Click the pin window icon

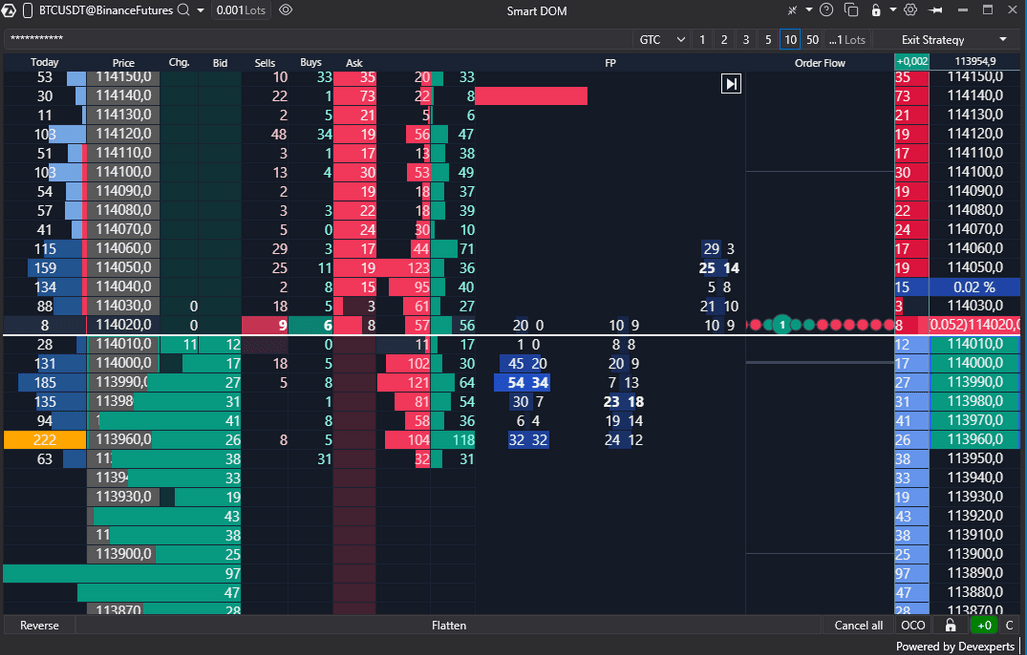point(935,10)
